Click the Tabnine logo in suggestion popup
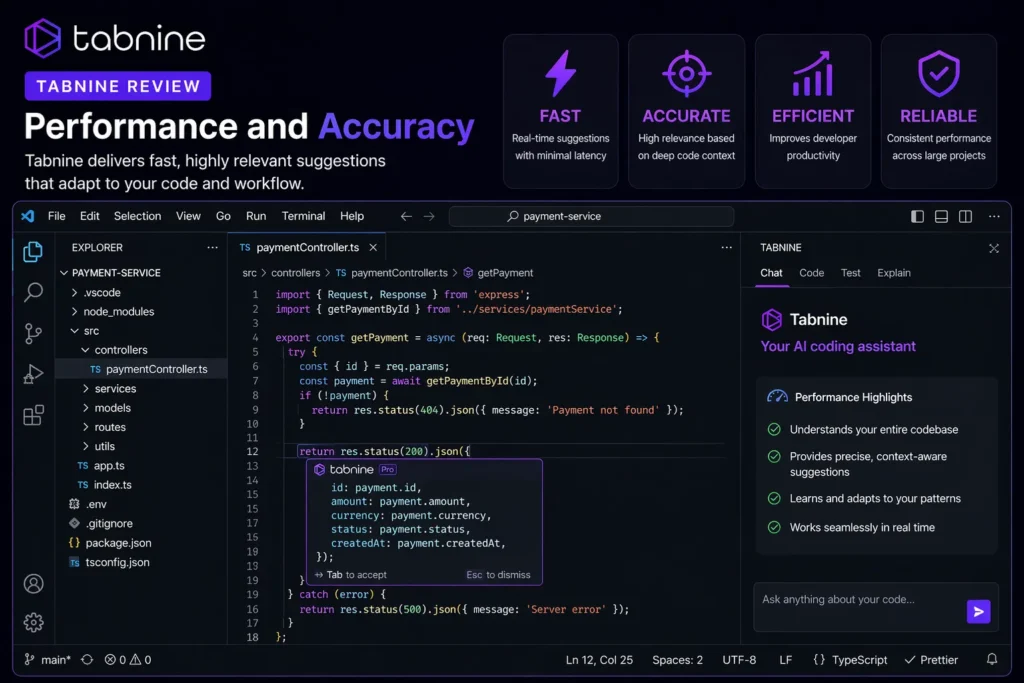 point(319,469)
